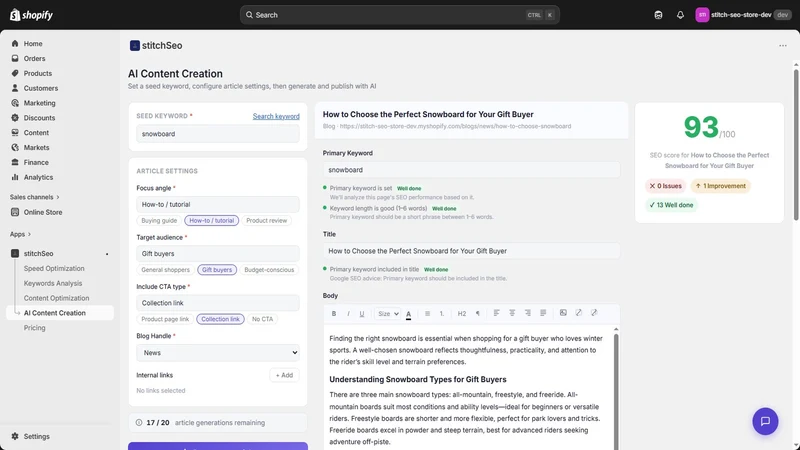Click the seed keyword input field
The height and width of the screenshot is (450, 800).
(218, 134)
